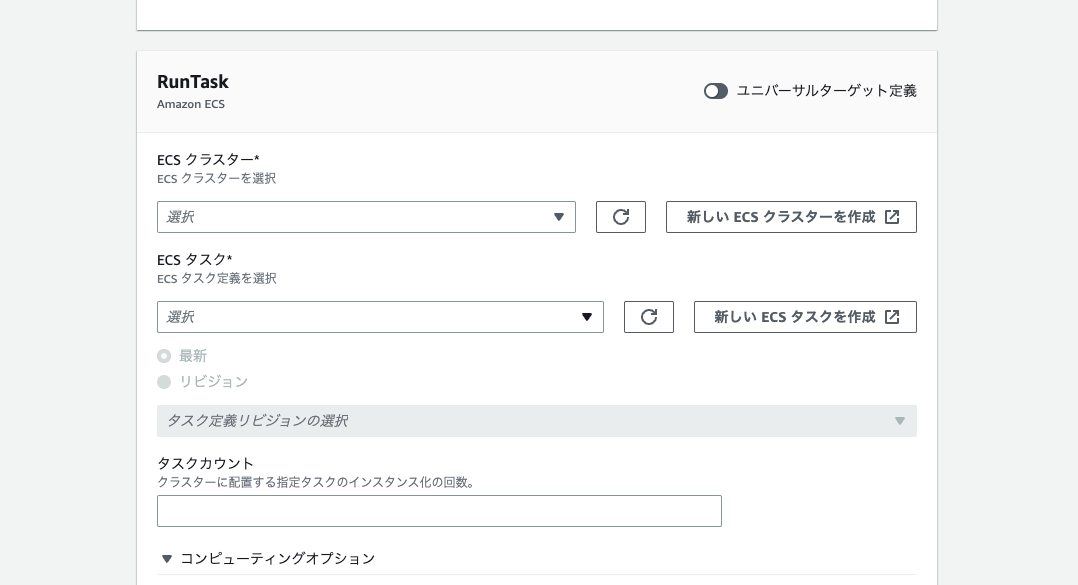Click 新しい ECS タスクを作成 button
This screenshot has height=585, width=1078.
(x=805, y=317)
